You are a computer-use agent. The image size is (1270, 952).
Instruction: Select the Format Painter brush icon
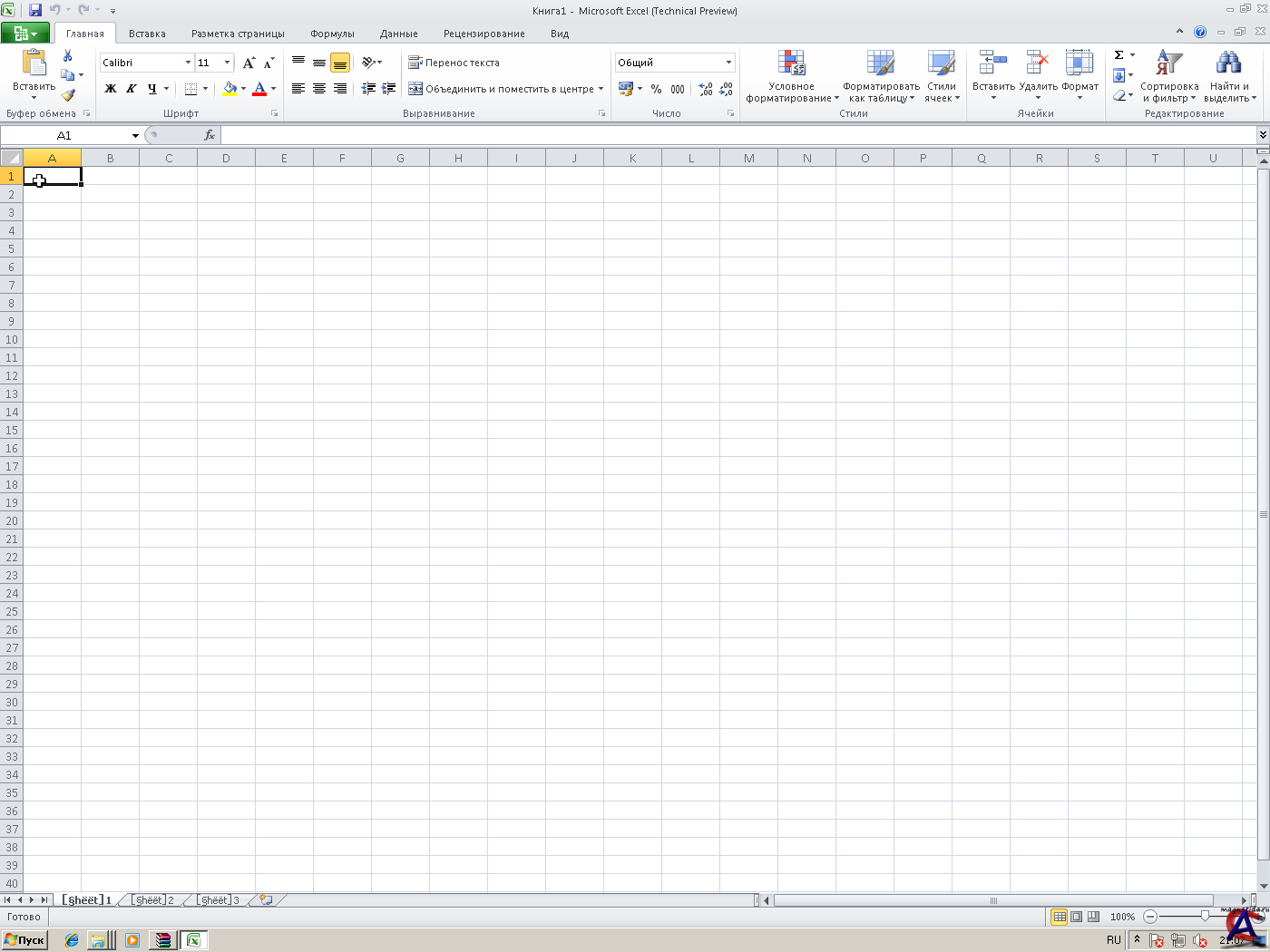68,94
